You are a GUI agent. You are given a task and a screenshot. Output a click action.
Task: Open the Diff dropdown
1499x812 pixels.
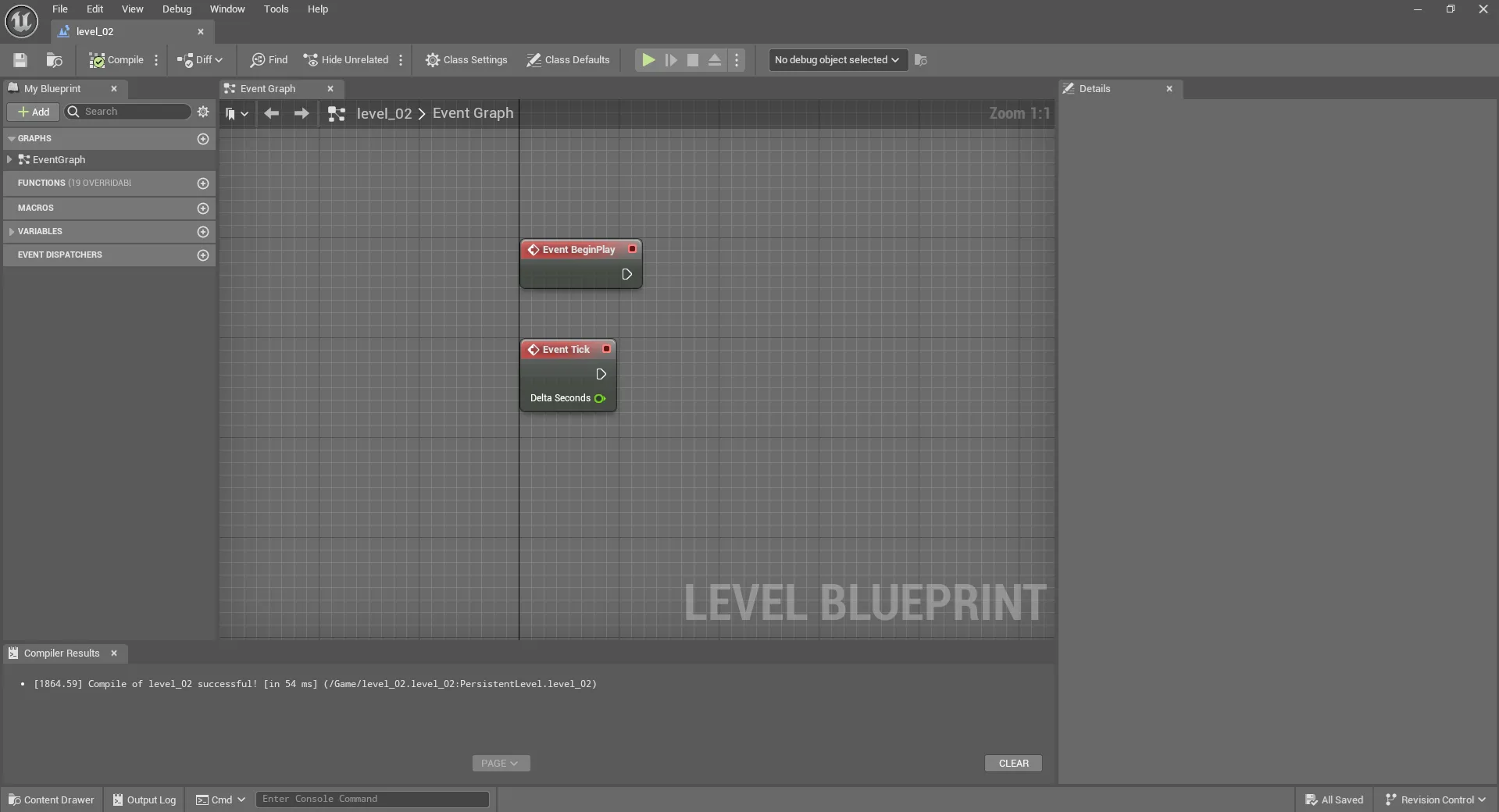(200, 60)
